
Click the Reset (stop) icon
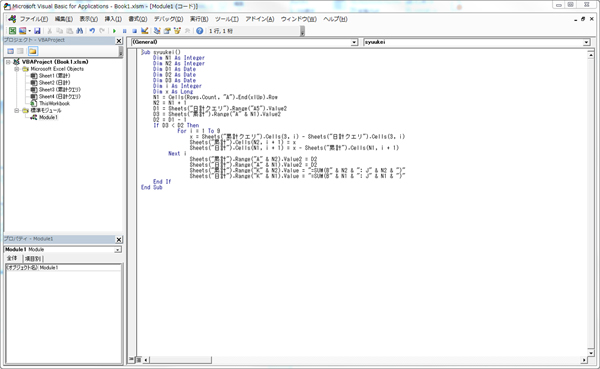pyautogui.click(x=134, y=31)
